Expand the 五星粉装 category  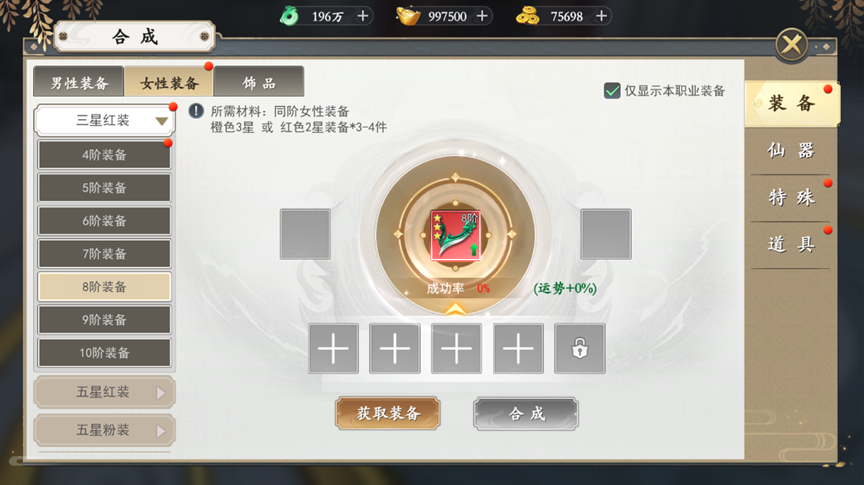(105, 430)
